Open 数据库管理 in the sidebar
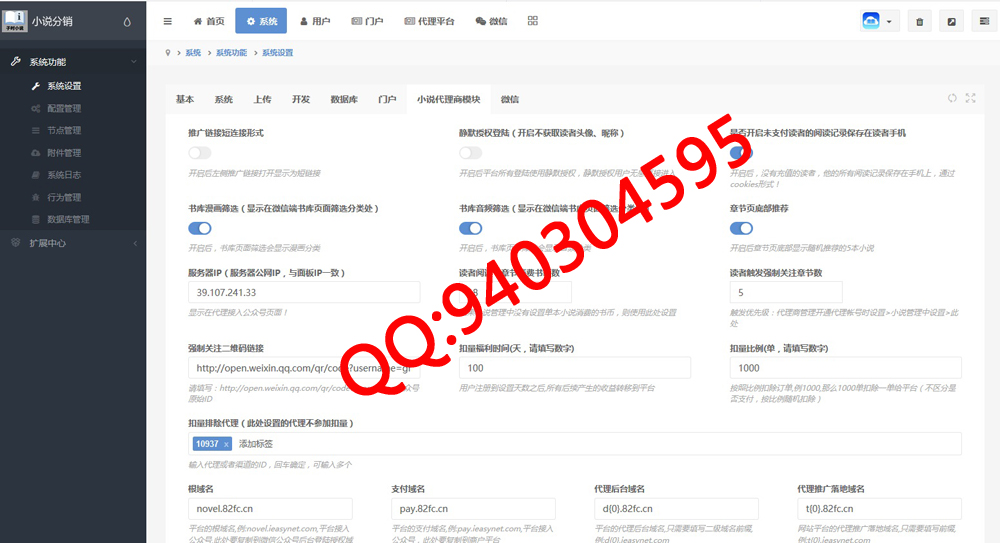The image size is (1000, 543). (x=68, y=219)
